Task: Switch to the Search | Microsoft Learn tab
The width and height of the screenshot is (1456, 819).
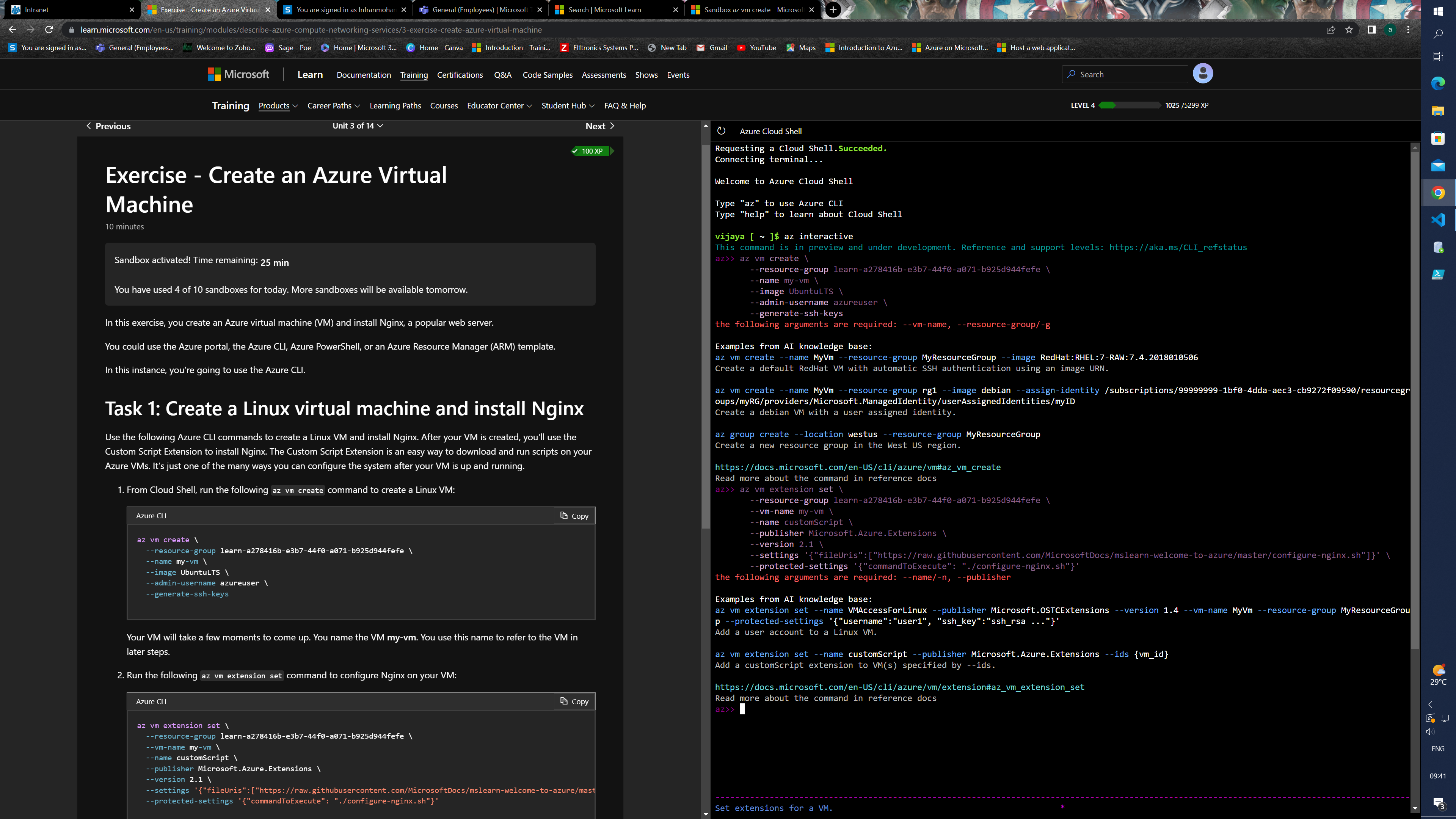Action: (616, 9)
